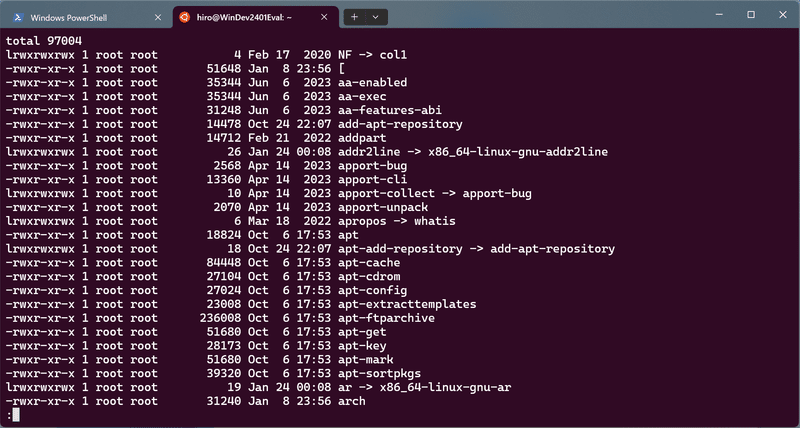Click the 'apt-config' file name
The image size is (800, 428).
[372, 290]
